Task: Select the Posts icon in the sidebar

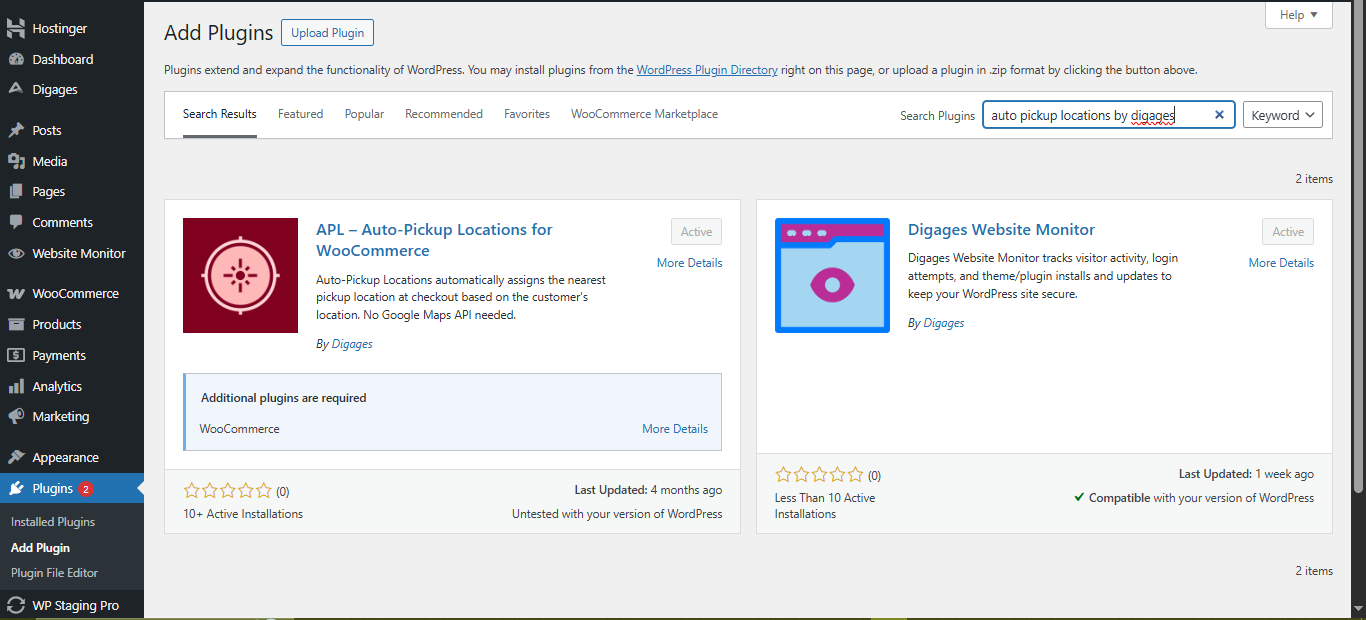Action: 15,129
